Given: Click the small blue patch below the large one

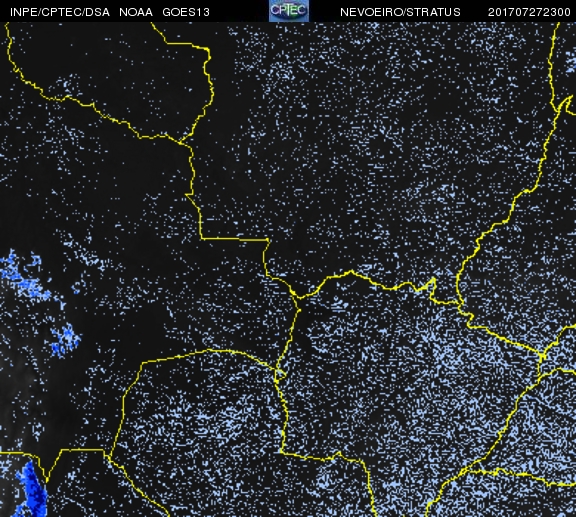Looking at the screenshot, I should (x=66, y=340).
